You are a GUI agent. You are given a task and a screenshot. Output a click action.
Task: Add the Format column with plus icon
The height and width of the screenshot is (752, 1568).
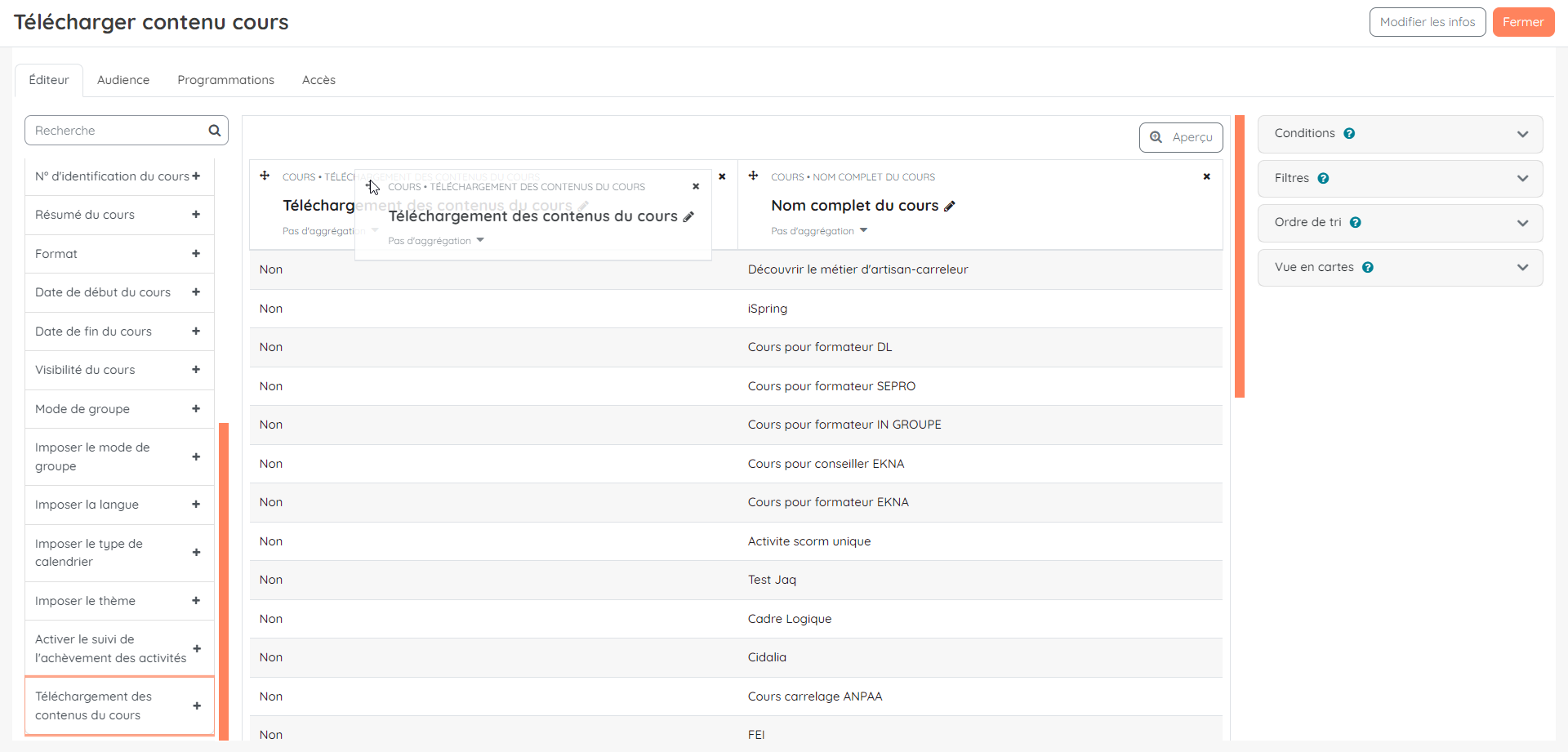point(196,254)
